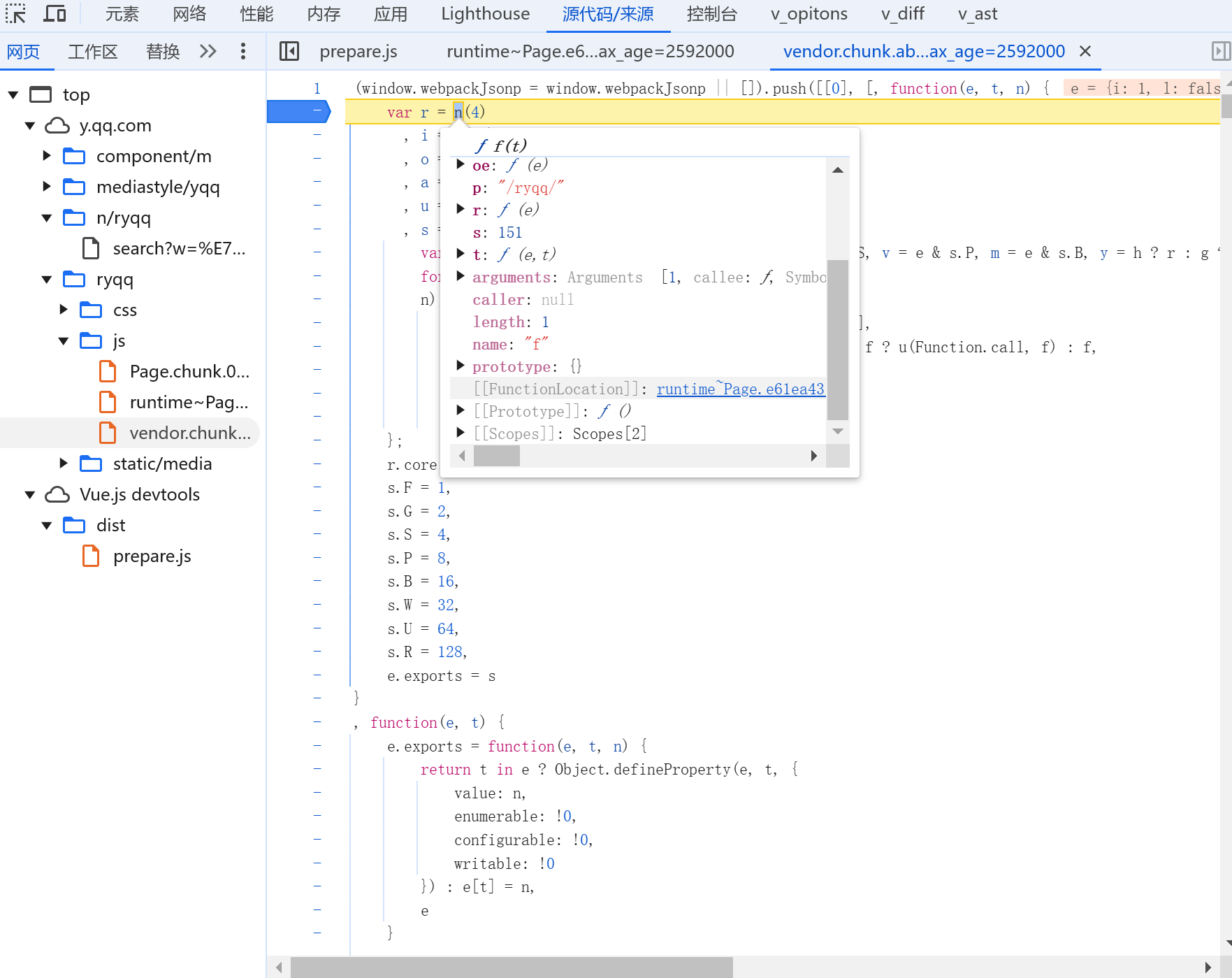This screenshot has width=1232, height=978.
Task: Switch to the prepare.js editor tab
Action: [358, 51]
